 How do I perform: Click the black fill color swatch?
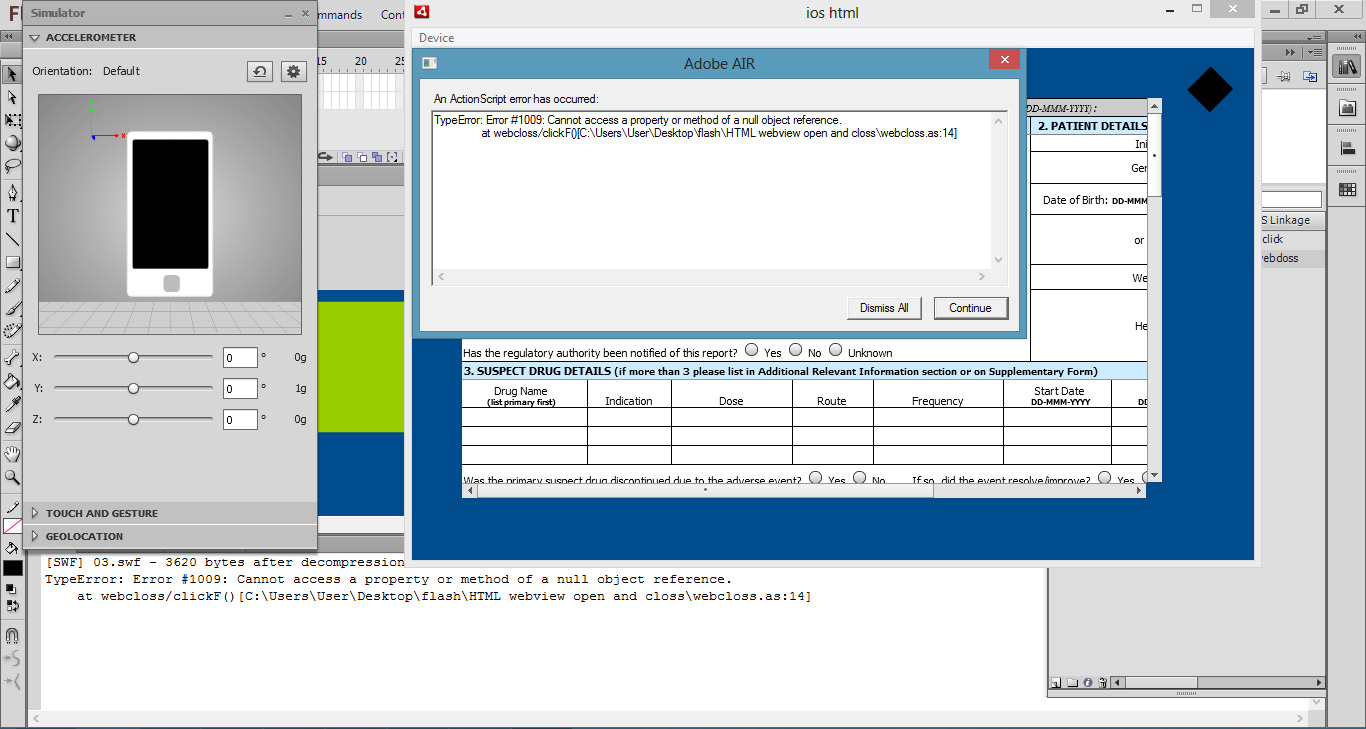[12, 568]
